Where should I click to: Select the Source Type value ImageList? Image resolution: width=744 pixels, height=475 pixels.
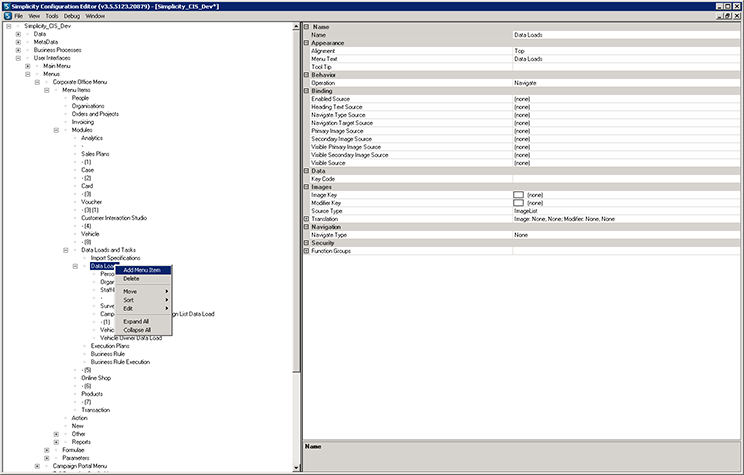click(626, 211)
